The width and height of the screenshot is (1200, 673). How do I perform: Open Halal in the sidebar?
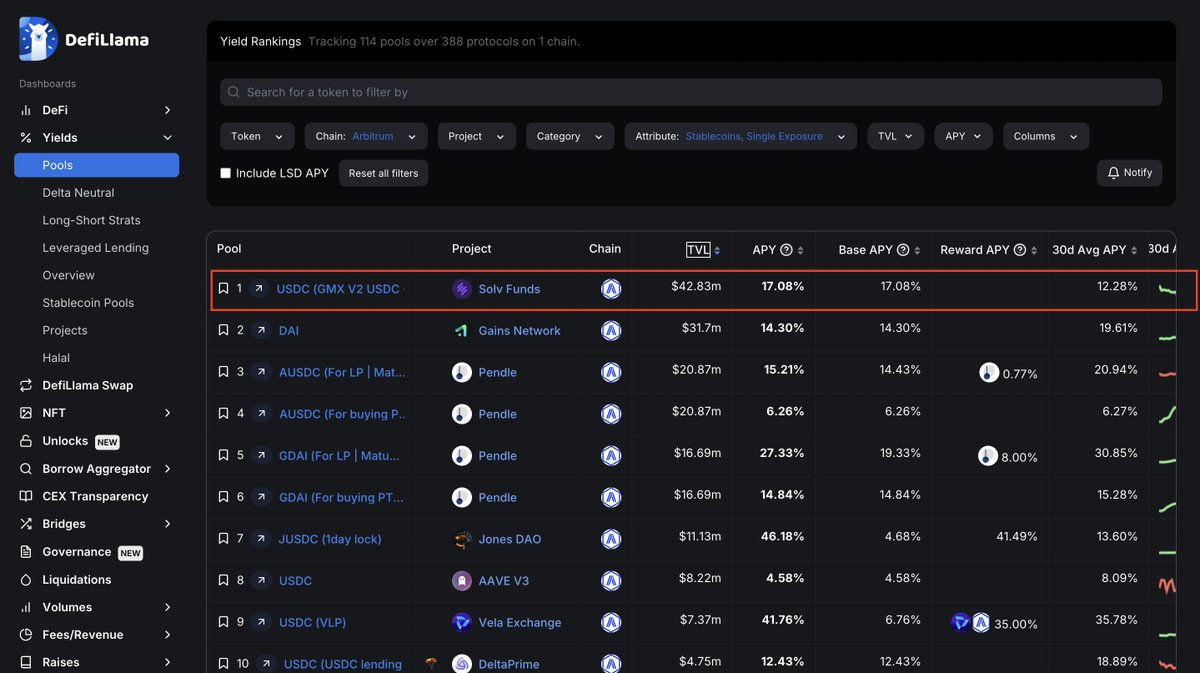point(56,358)
